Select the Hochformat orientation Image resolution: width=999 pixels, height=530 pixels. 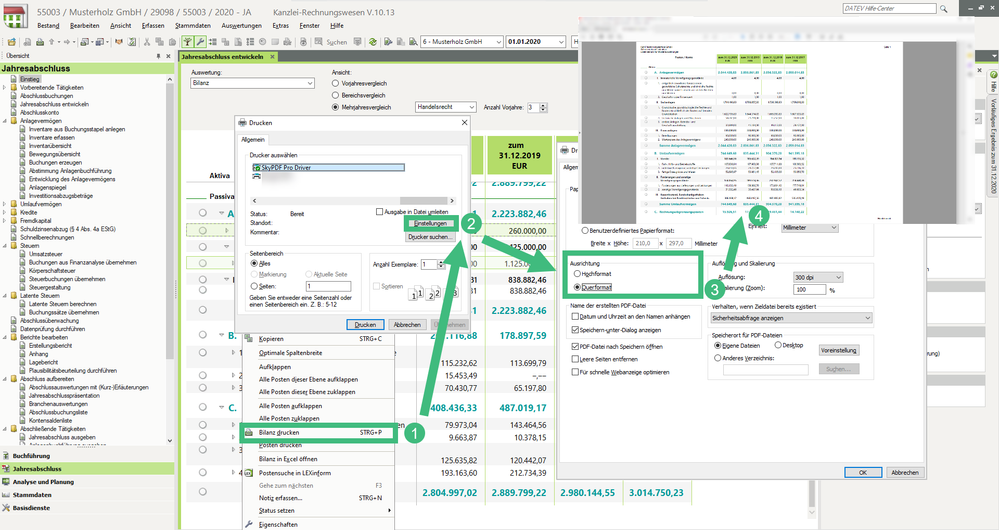pyautogui.click(x=577, y=274)
